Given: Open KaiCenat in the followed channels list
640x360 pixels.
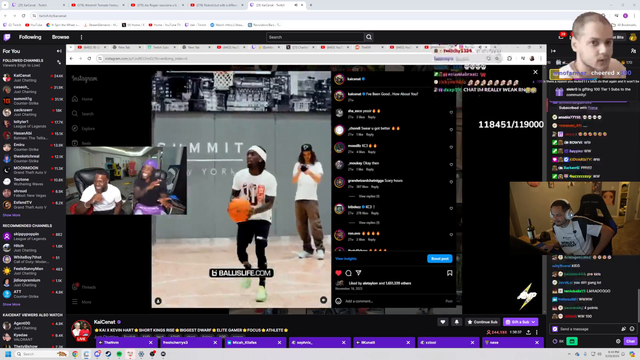Looking at the screenshot, I should (33, 78).
